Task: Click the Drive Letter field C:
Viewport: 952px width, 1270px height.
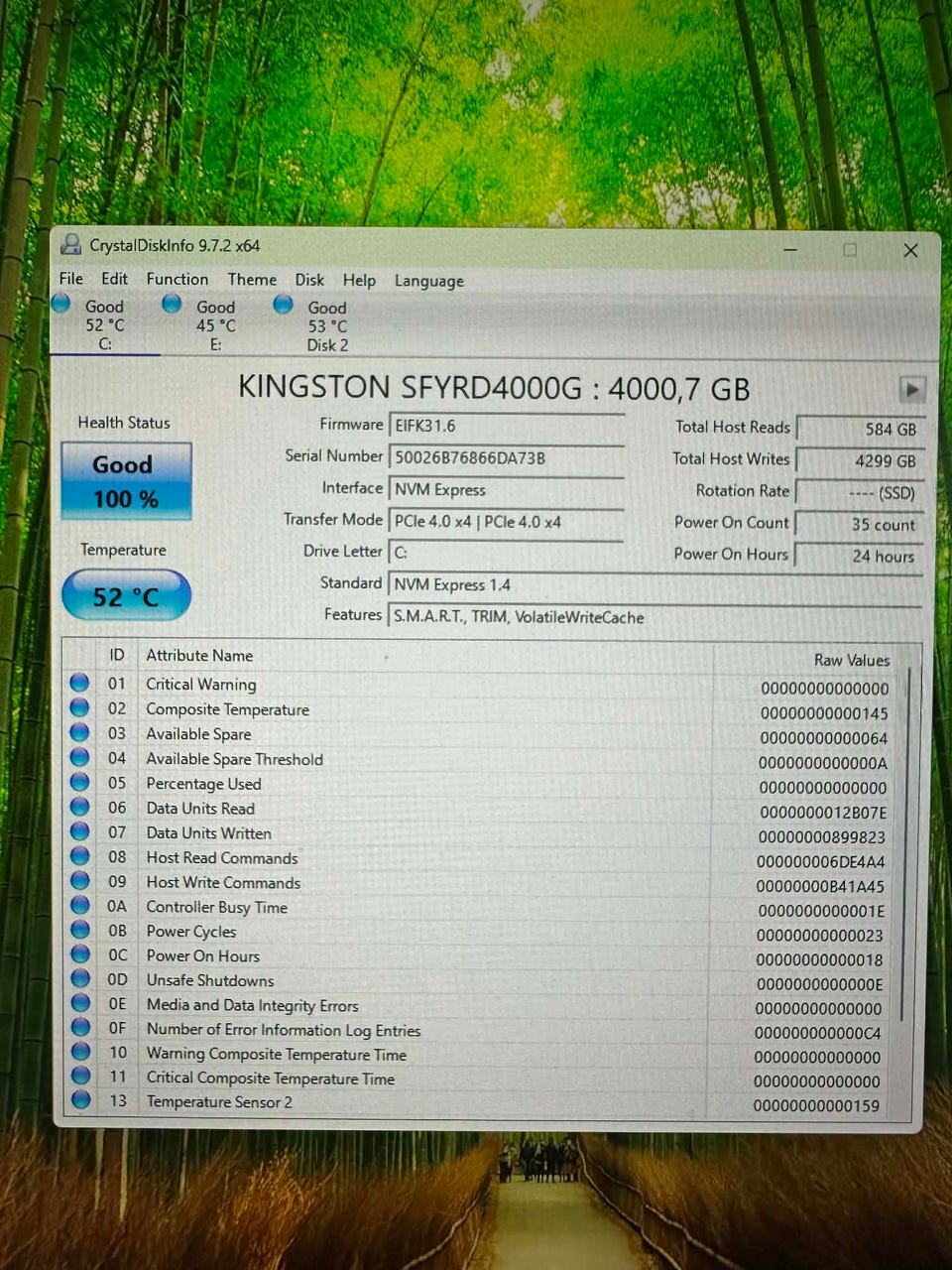Action: pos(506,553)
